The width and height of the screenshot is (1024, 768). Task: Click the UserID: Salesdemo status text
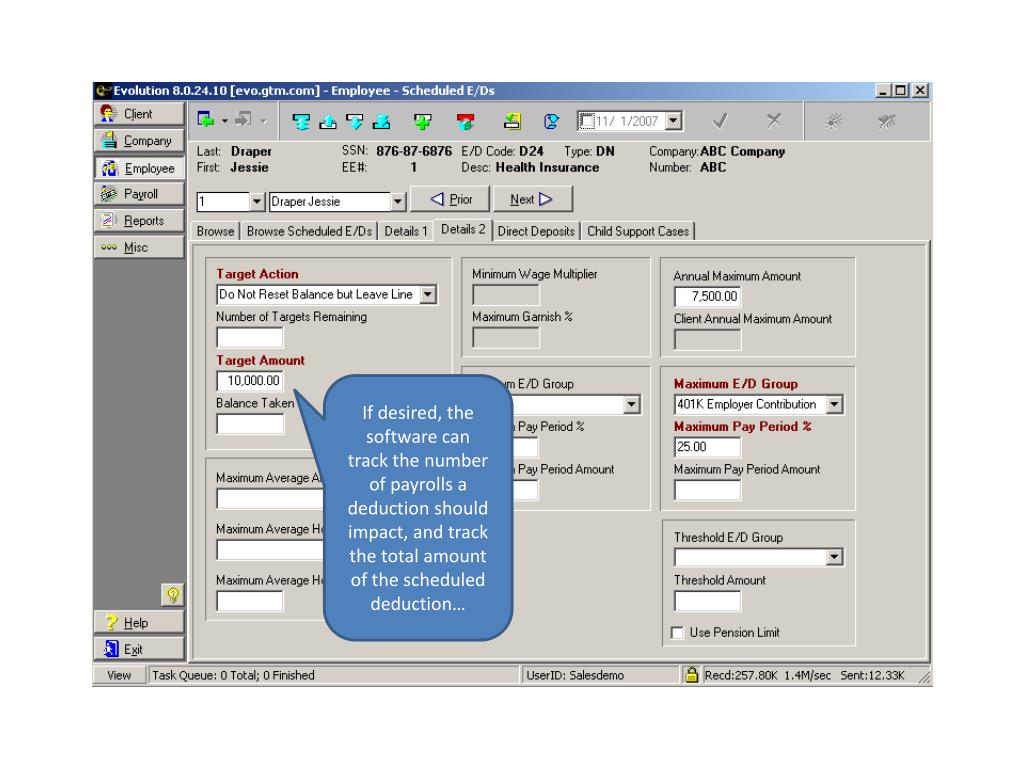click(575, 675)
